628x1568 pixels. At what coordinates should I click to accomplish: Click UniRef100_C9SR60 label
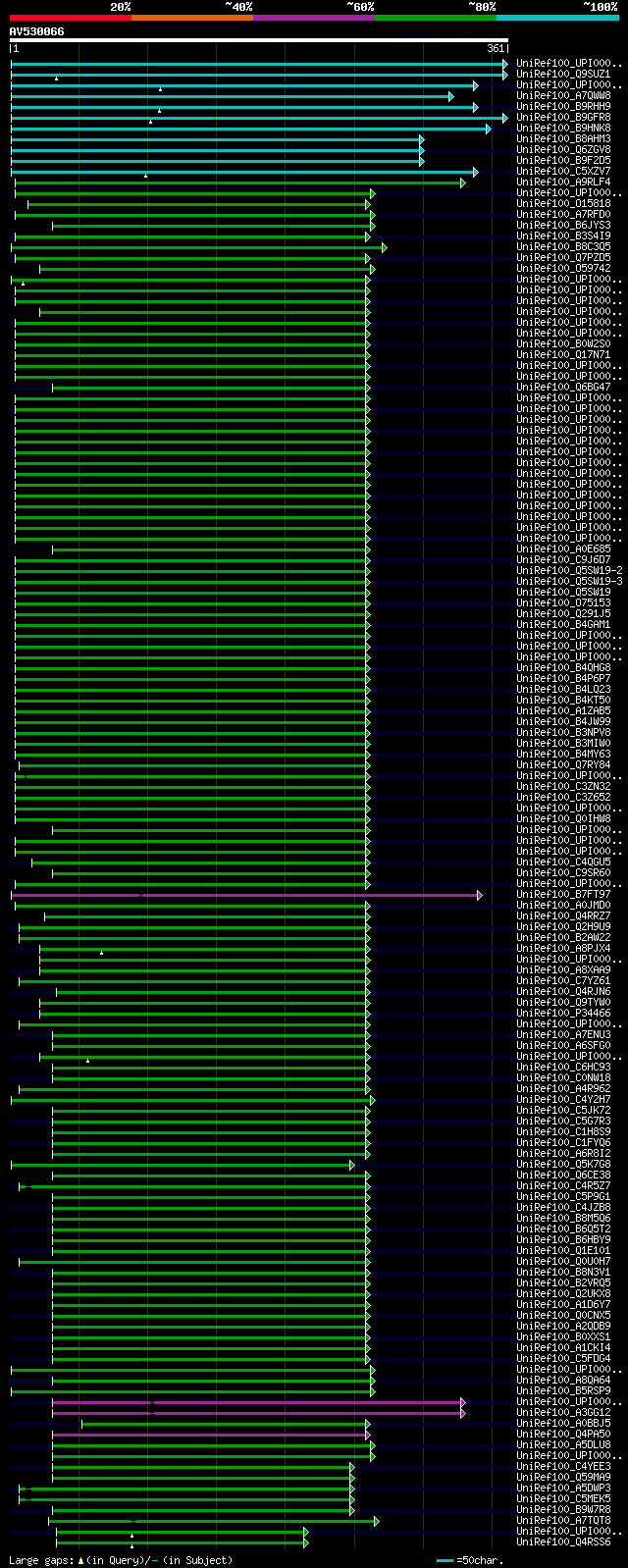click(x=563, y=872)
